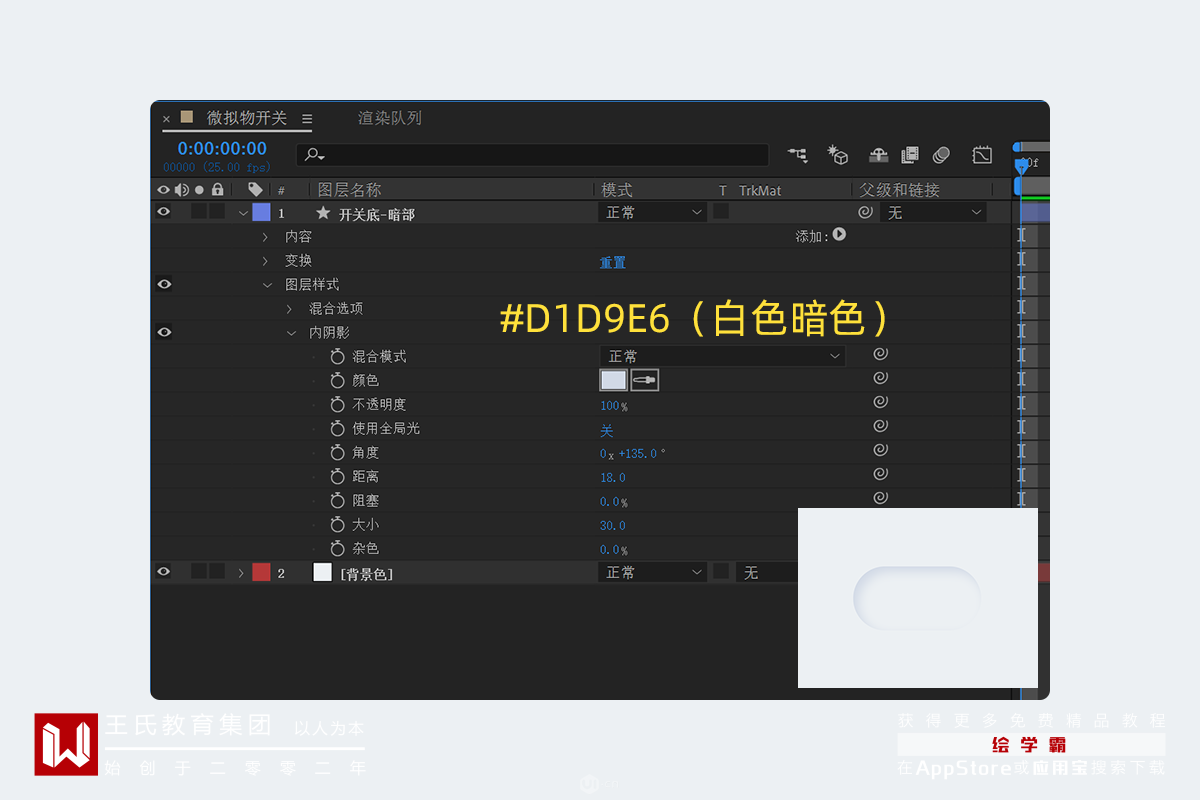
Task: Click the current time 0:00:00:00
Action: [222, 149]
